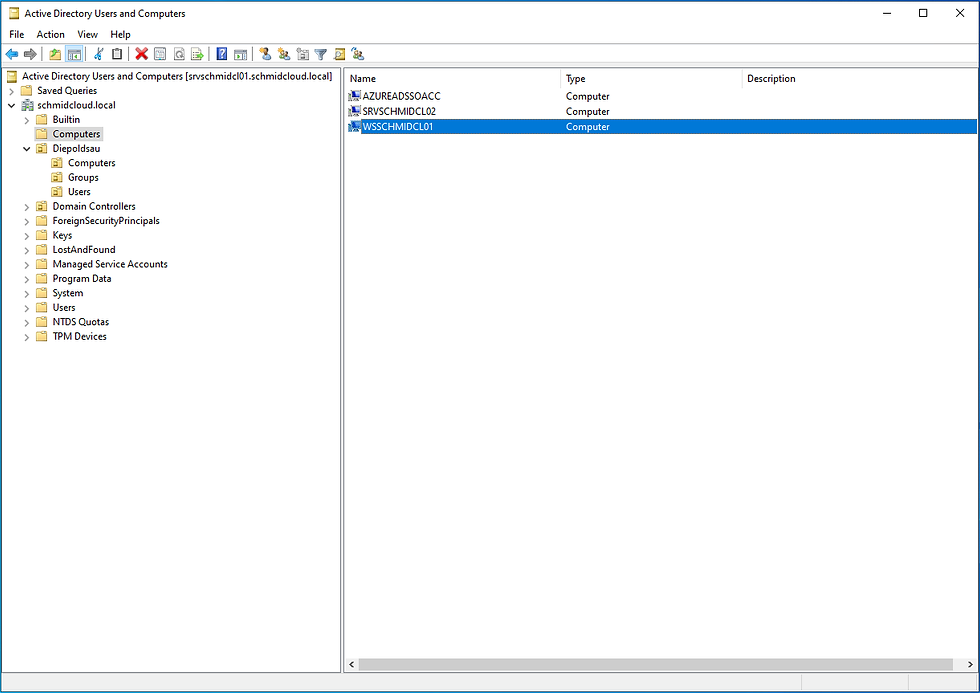Image resolution: width=980 pixels, height=693 pixels.
Task: Click the filter funnel toolbar icon
Action: coord(321,54)
